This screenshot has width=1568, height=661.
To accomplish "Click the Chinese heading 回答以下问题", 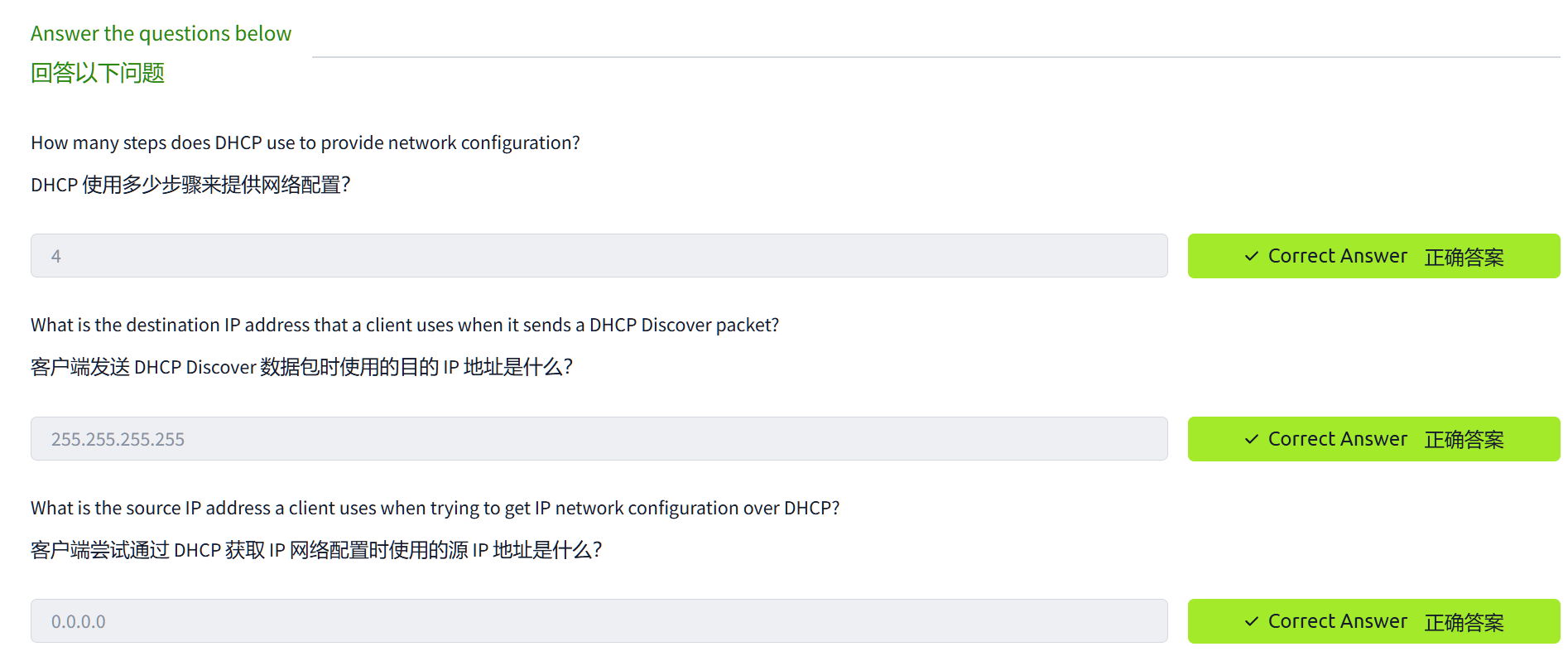I will [98, 73].
